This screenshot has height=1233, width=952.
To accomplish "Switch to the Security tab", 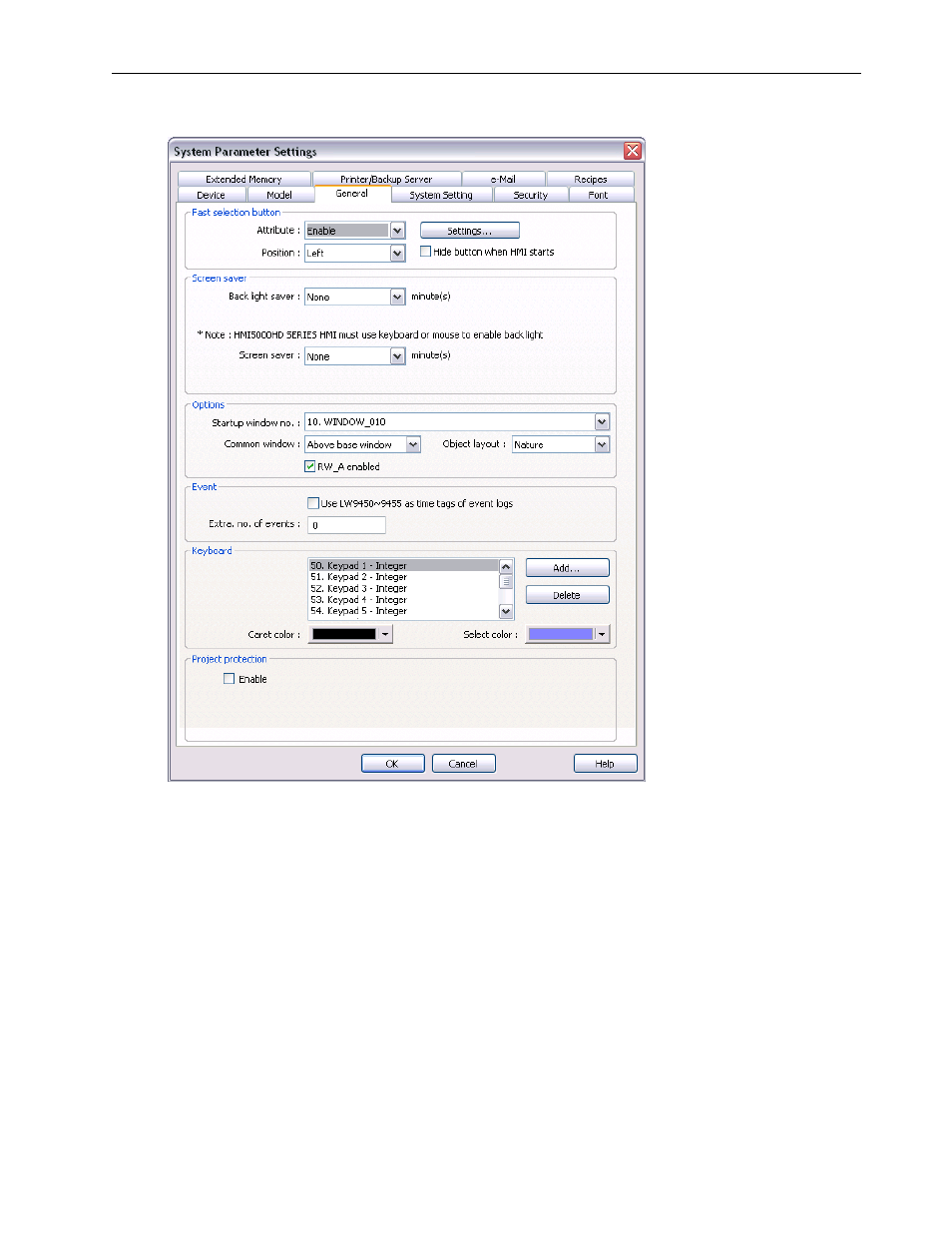I will point(531,195).
